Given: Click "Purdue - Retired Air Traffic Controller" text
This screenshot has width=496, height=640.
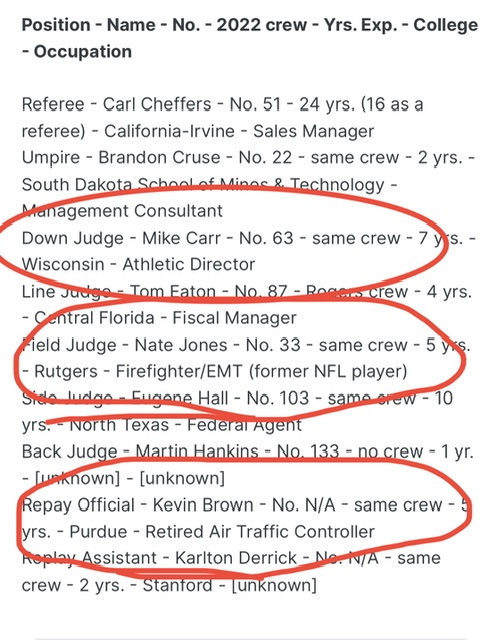Looking at the screenshot, I should pyautogui.click(x=222, y=532).
